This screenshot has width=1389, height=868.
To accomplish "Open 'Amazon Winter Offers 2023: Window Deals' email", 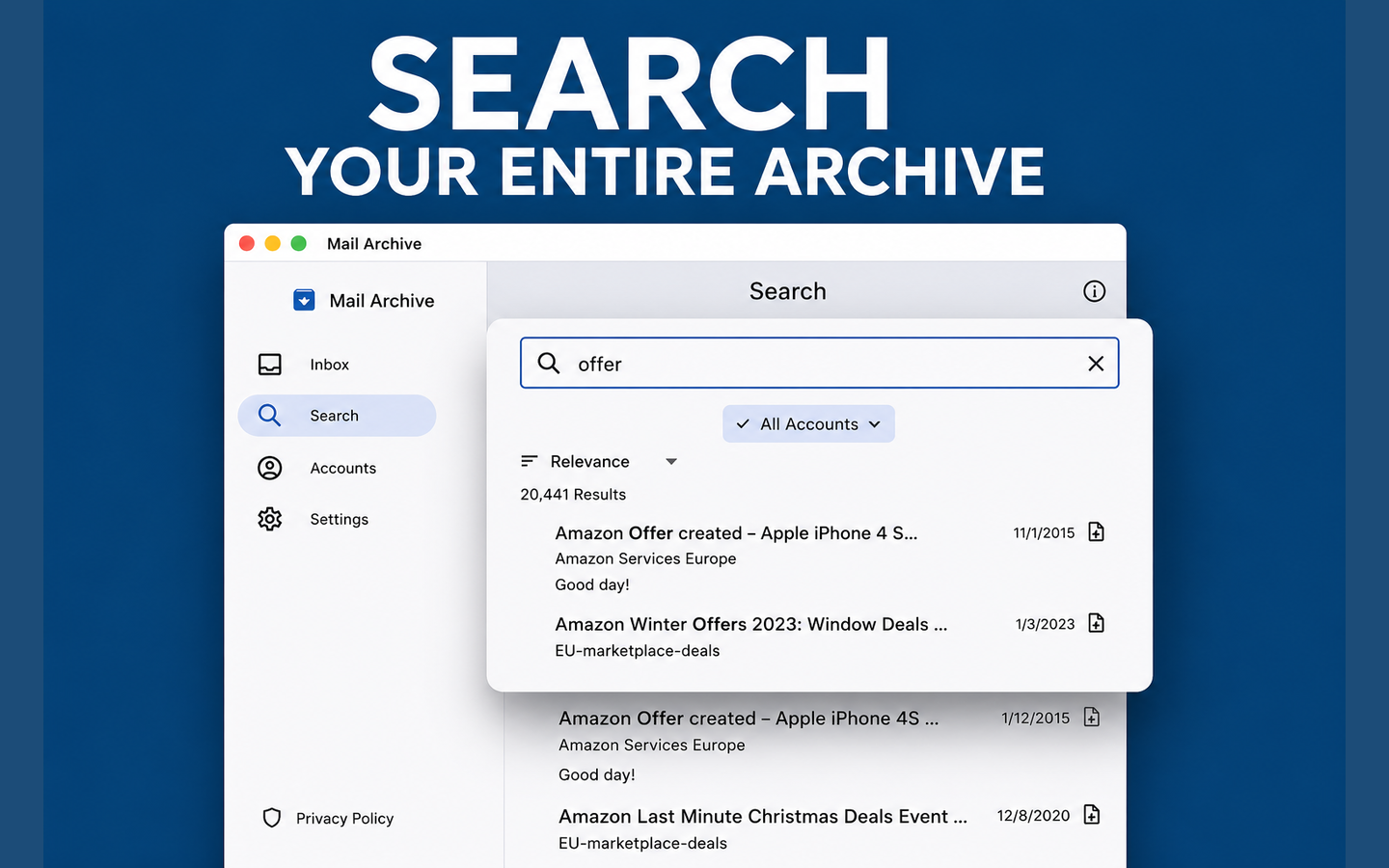I will 750,624.
